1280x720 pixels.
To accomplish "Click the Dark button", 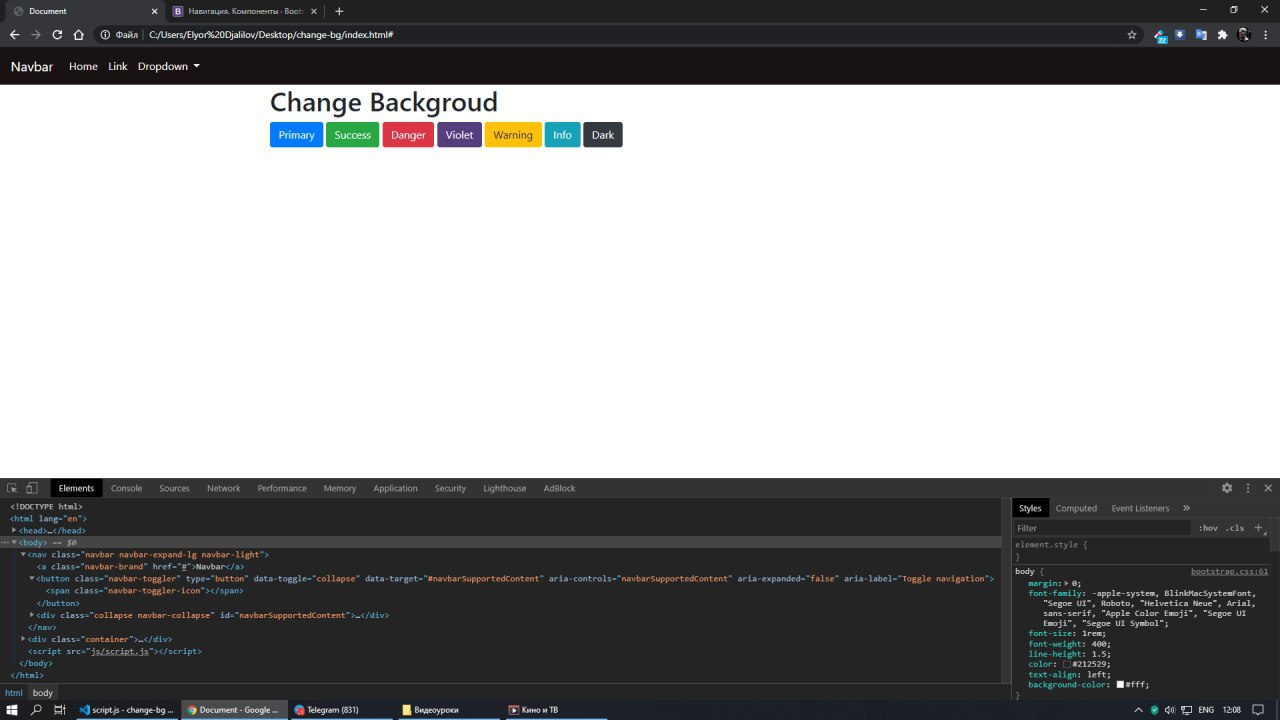I will [603, 135].
